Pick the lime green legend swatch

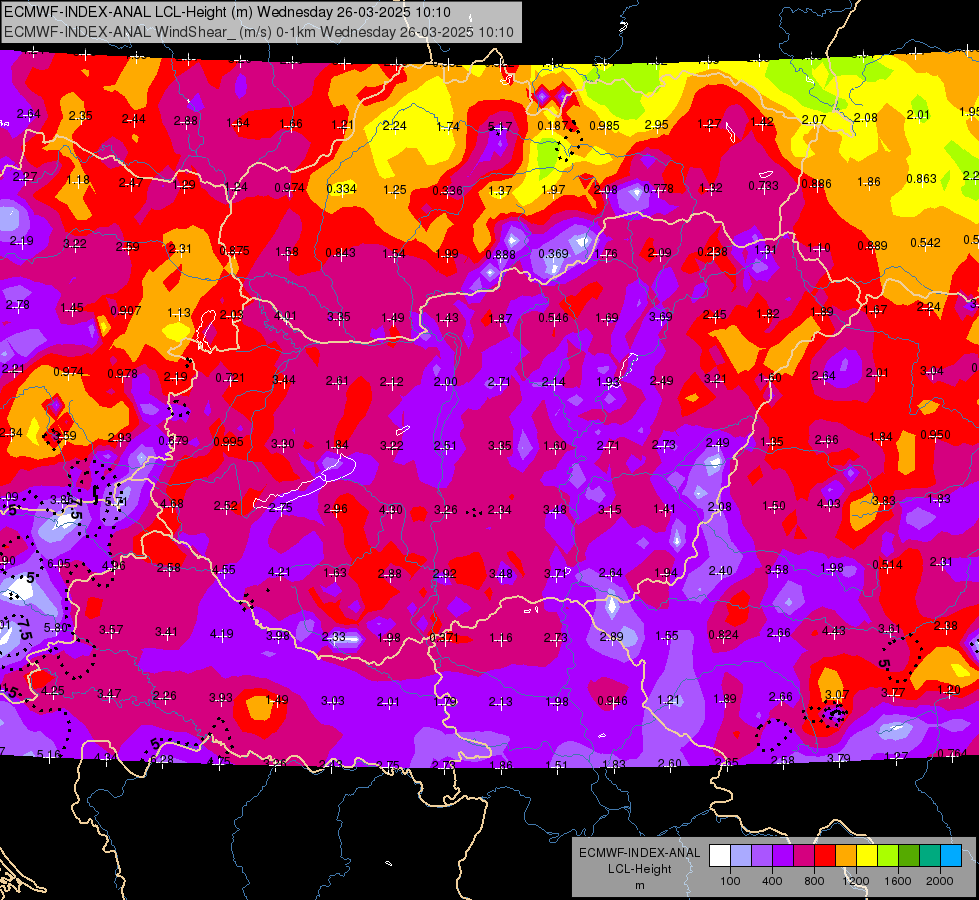coord(888,856)
